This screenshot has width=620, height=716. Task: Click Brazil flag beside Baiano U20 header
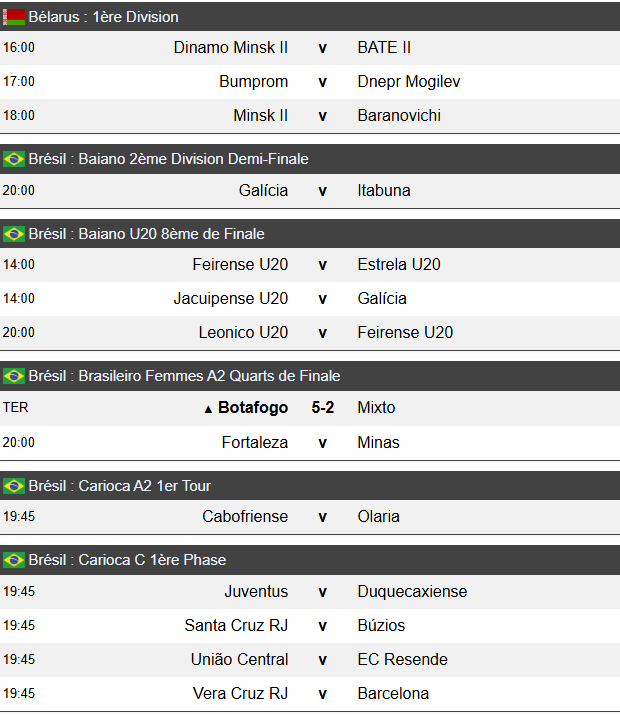point(14,234)
